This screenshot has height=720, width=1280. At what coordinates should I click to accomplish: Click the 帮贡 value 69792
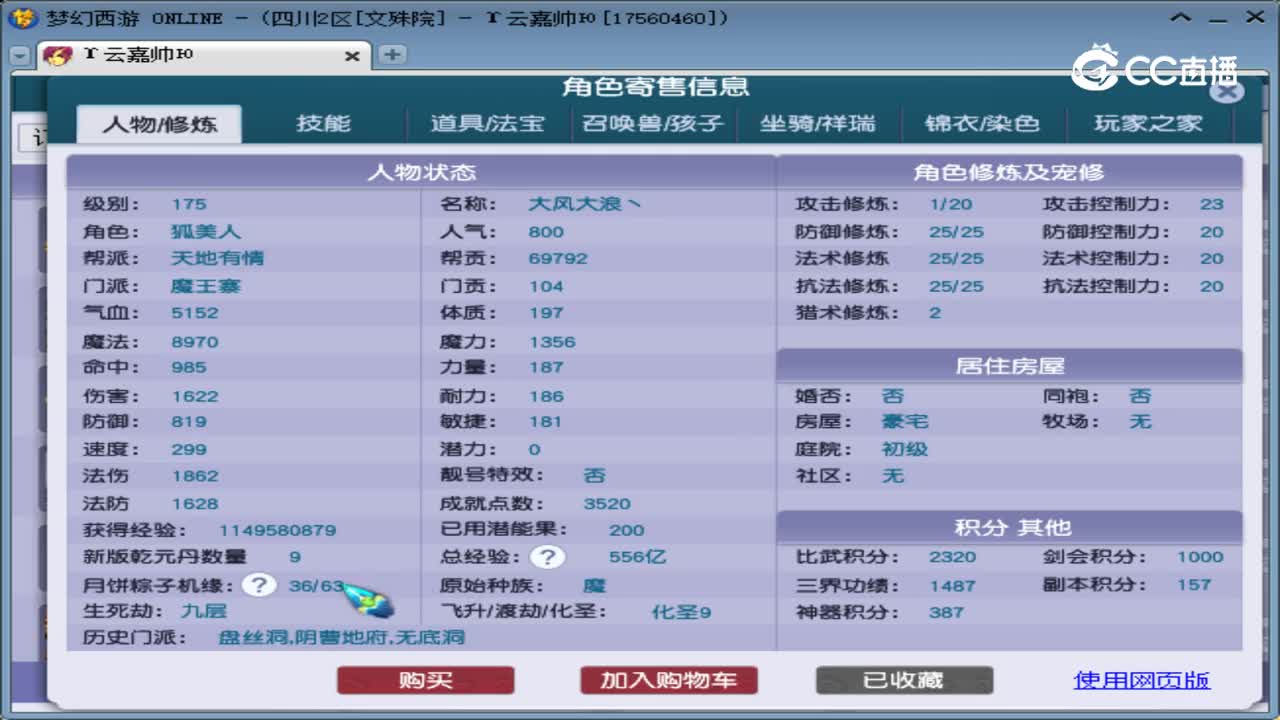(x=558, y=258)
